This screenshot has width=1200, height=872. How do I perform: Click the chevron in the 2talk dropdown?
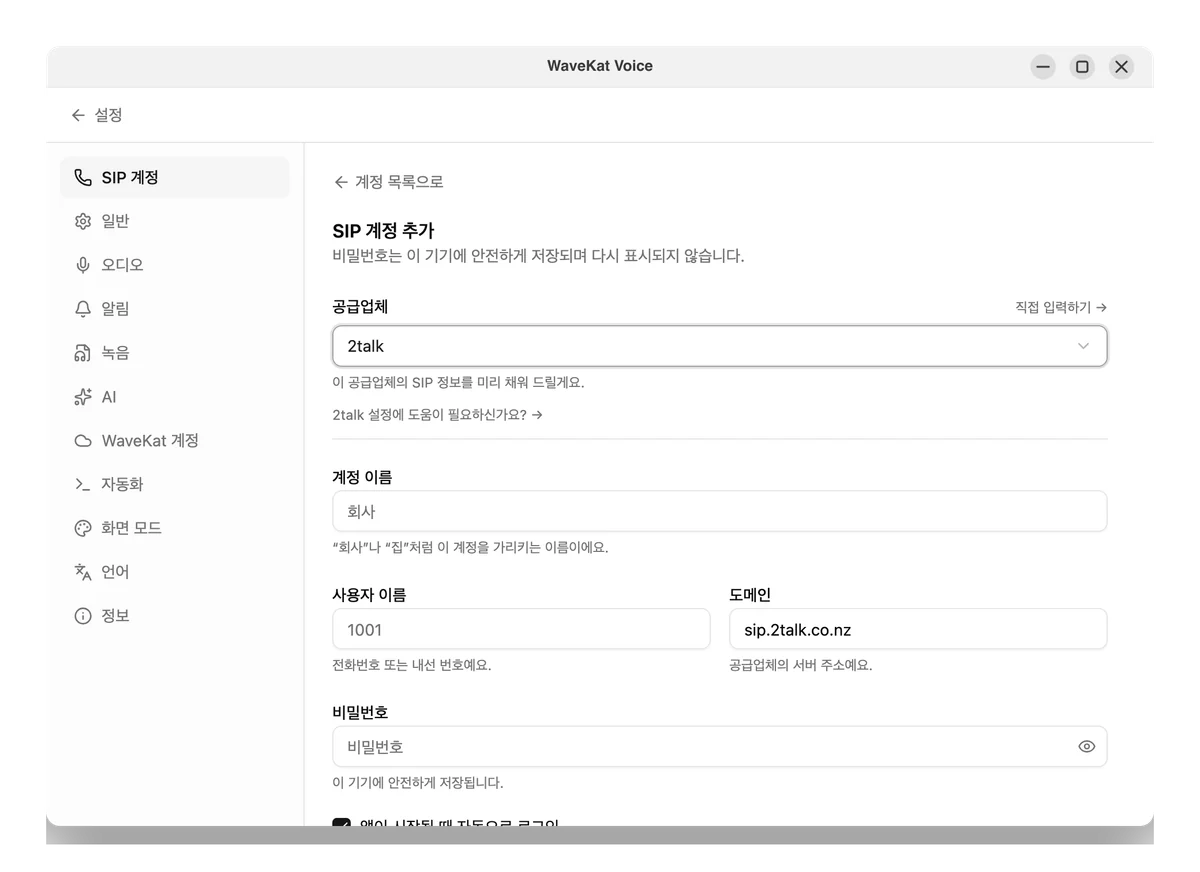[x=1083, y=346]
